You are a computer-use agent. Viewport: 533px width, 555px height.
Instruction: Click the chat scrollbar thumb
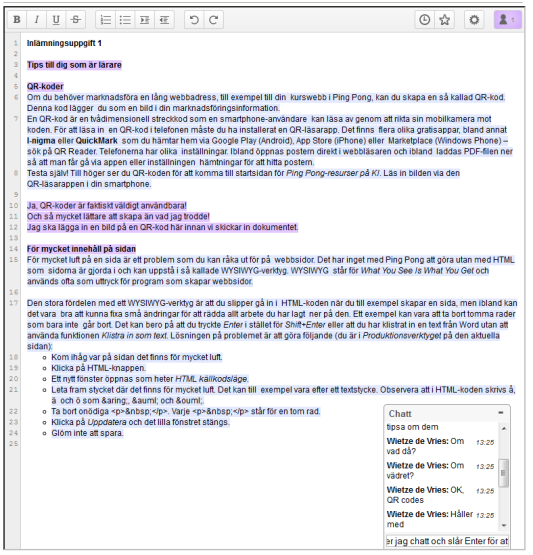503,473
